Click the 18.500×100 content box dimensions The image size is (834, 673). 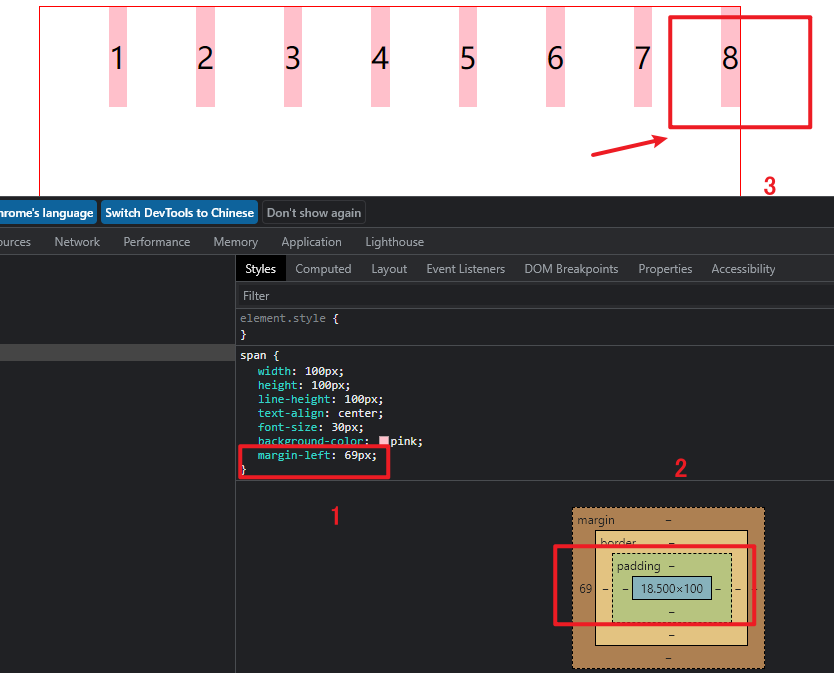[x=672, y=588]
